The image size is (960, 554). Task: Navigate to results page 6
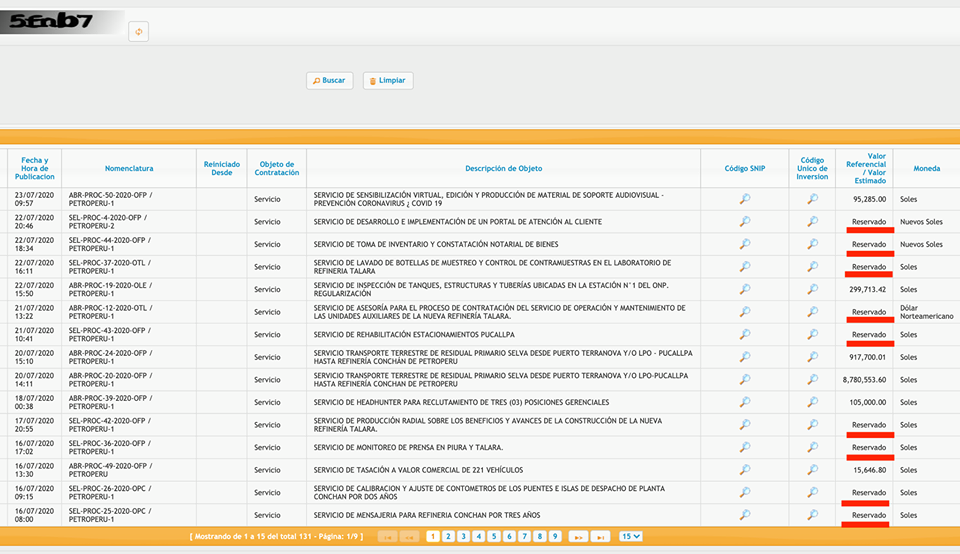[509, 536]
